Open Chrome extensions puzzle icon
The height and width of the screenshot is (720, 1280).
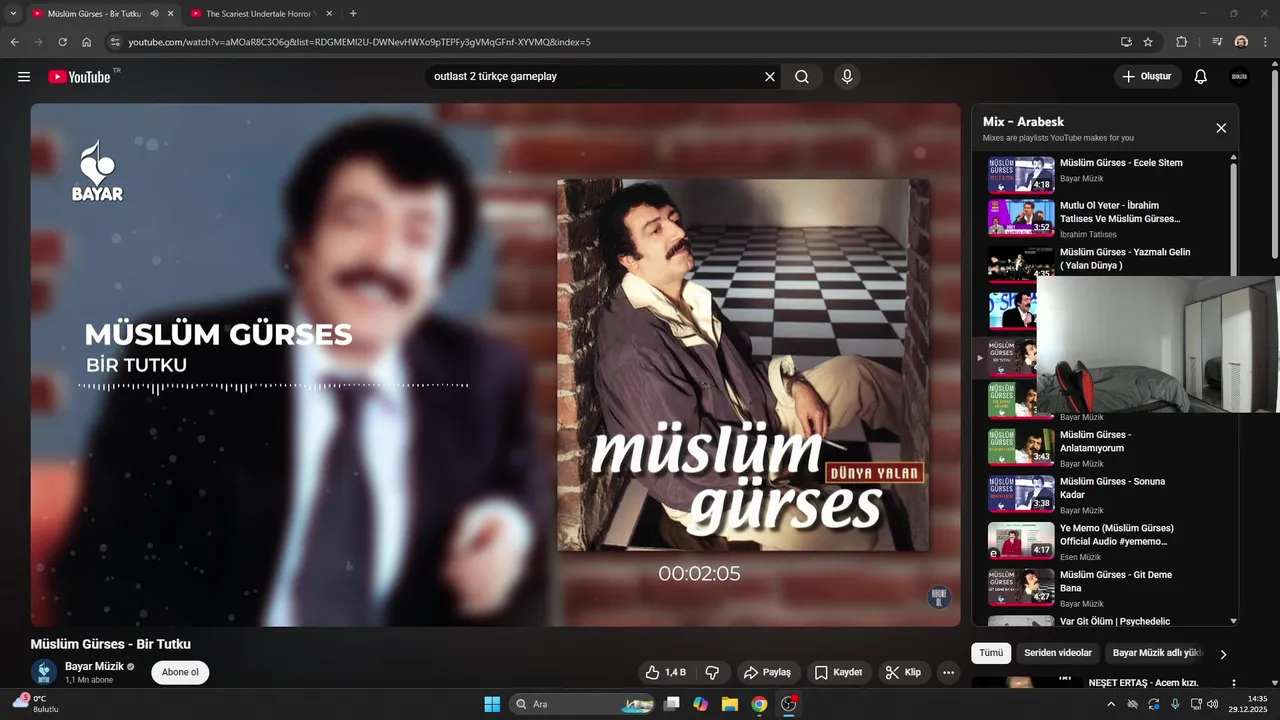[1182, 42]
